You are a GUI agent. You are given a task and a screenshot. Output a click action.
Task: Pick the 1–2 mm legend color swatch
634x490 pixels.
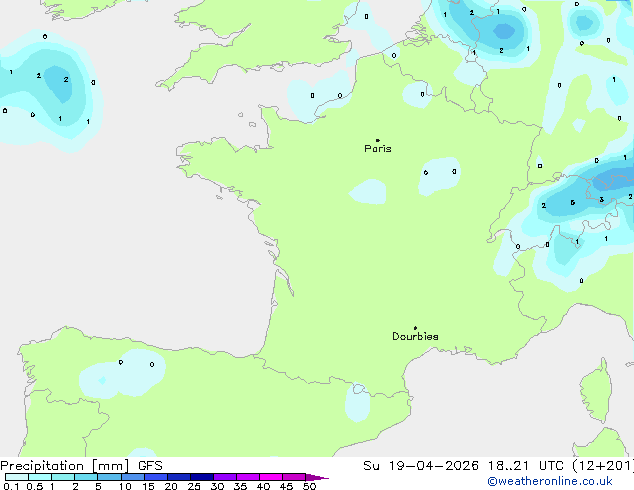tap(63, 477)
